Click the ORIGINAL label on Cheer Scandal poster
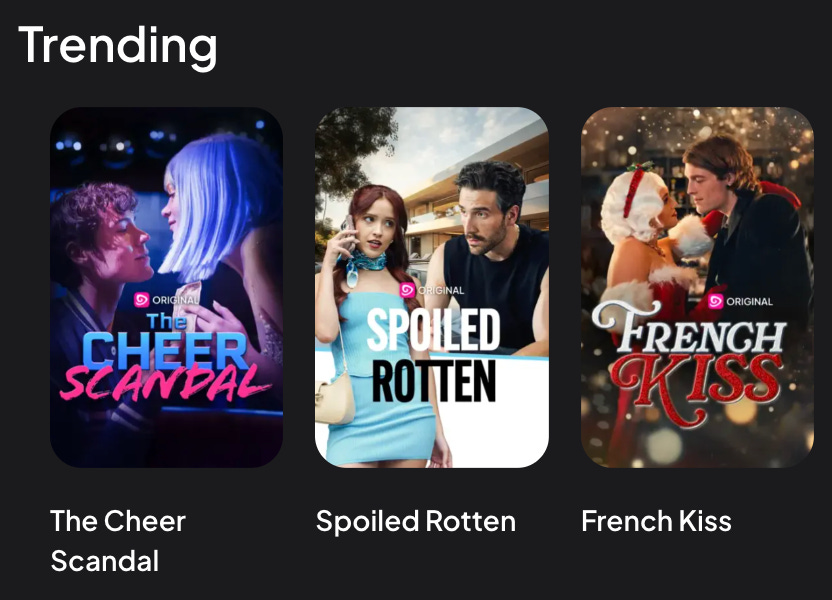The height and width of the screenshot is (600, 832). tap(176, 300)
